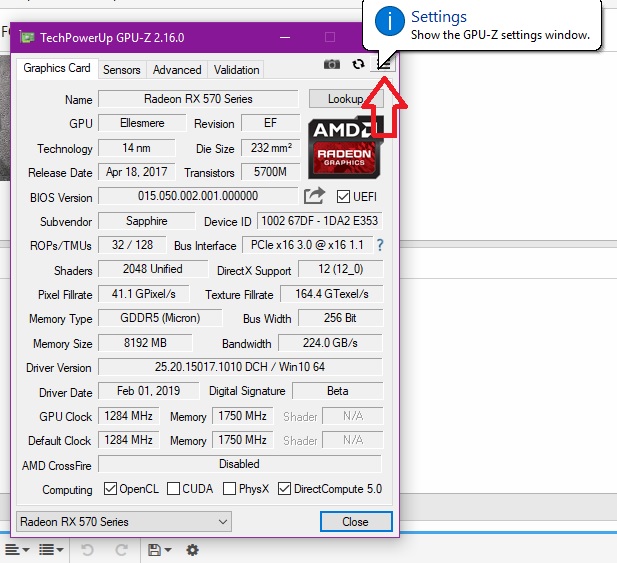The image size is (617, 563).
Task: Toggle the PhysX checkbox
Action: (229, 489)
